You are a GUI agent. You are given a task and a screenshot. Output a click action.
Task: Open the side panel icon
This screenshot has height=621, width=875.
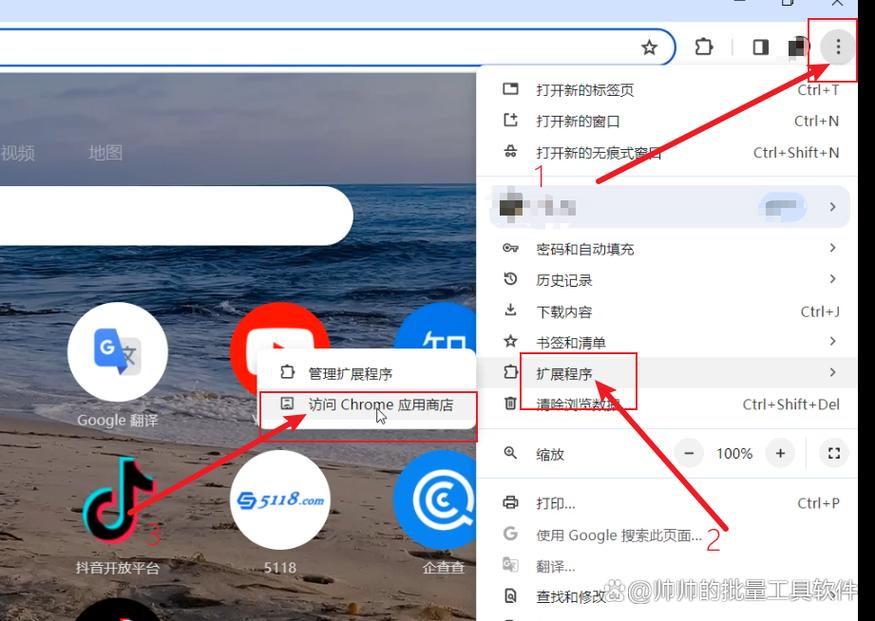coord(760,46)
